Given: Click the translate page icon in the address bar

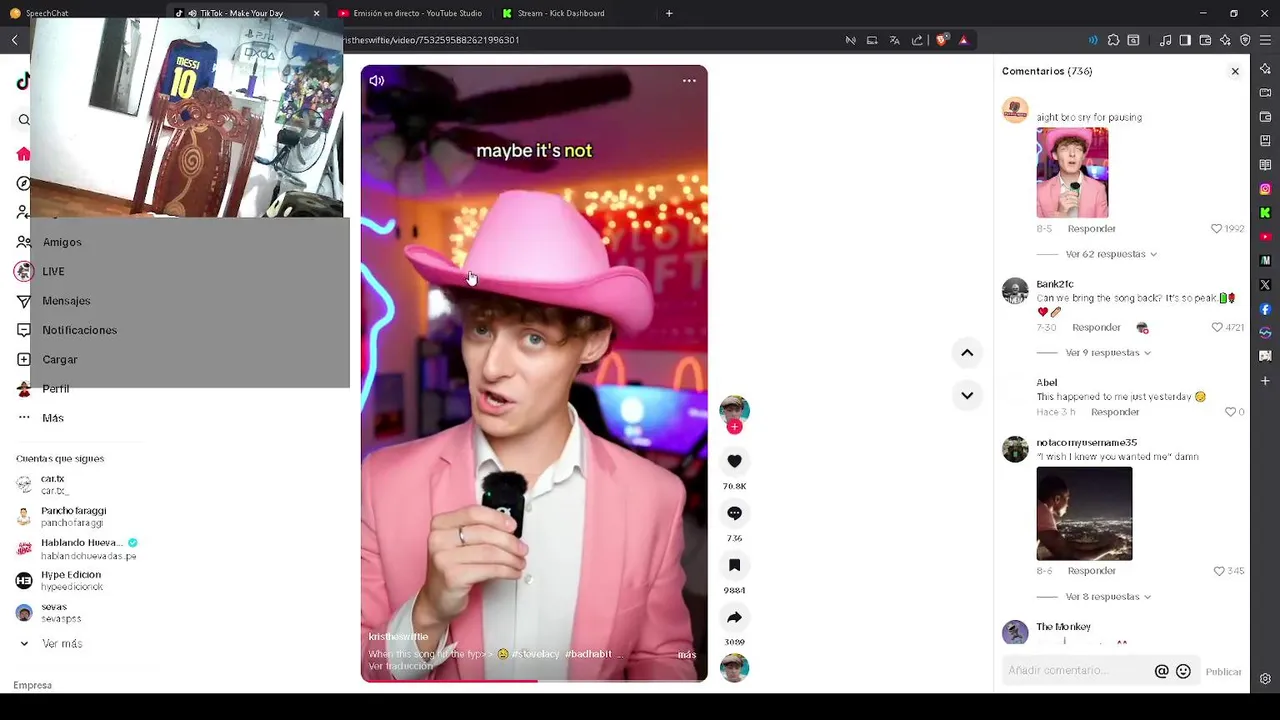Looking at the screenshot, I should point(895,40).
